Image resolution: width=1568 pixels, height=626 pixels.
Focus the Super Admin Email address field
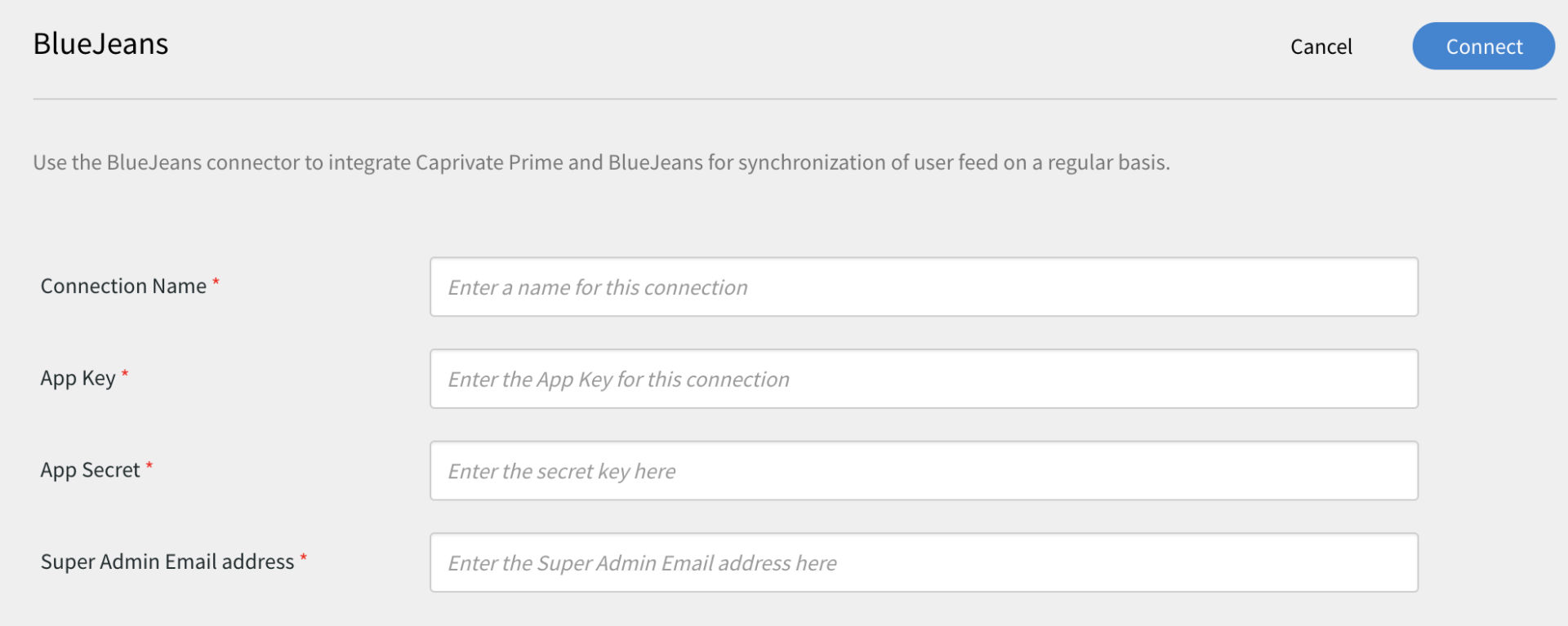pyautogui.click(x=924, y=563)
